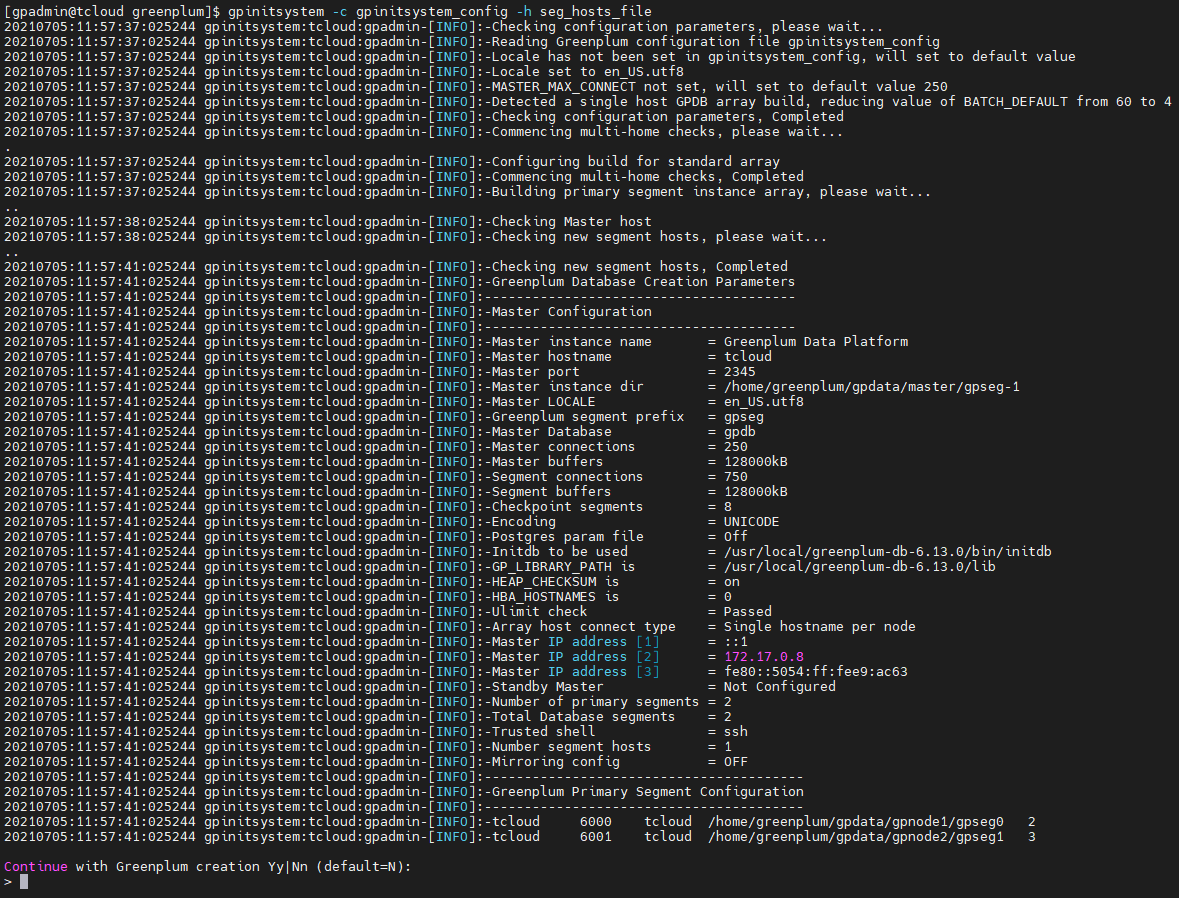Image resolution: width=1179 pixels, height=898 pixels.
Task: Select Encoding value 'UNICODE'
Action: tap(751, 522)
